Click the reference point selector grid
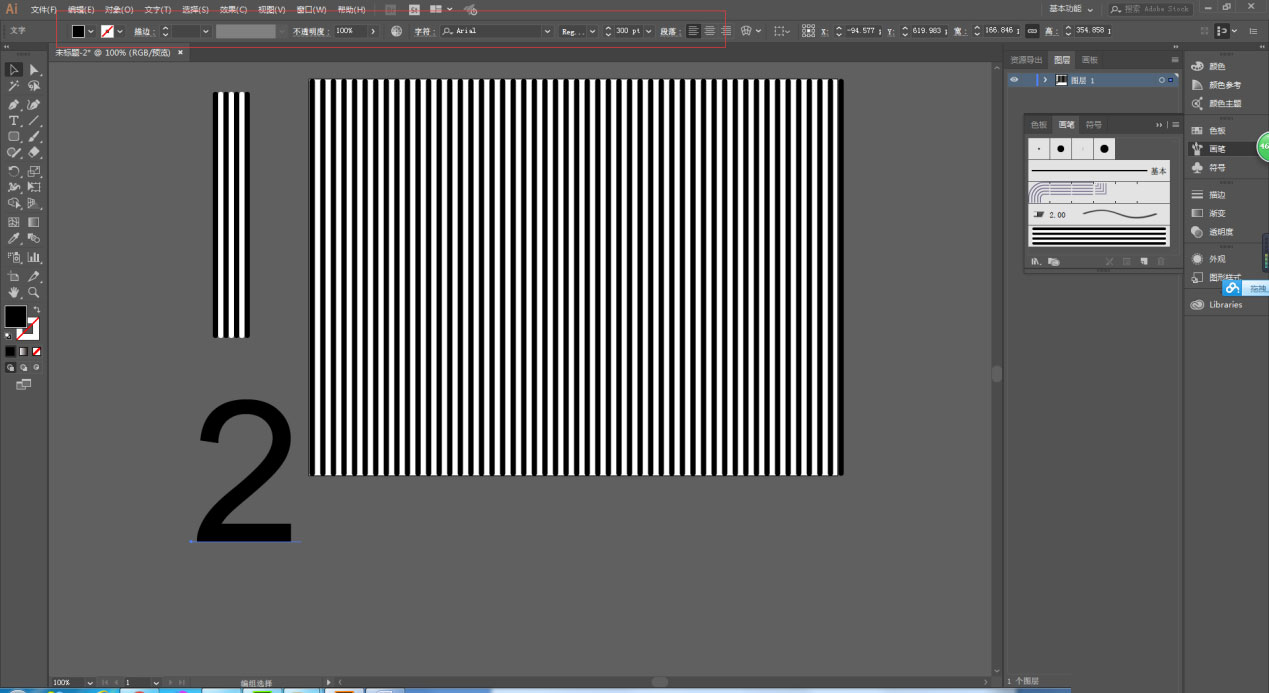Viewport: 1269px width, 693px height. click(808, 31)
